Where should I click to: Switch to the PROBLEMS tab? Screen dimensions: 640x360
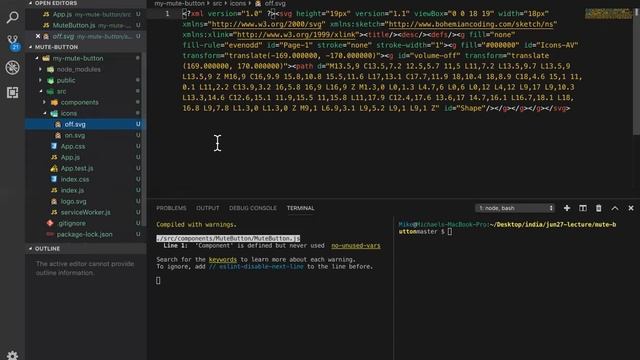pos(171,208)
